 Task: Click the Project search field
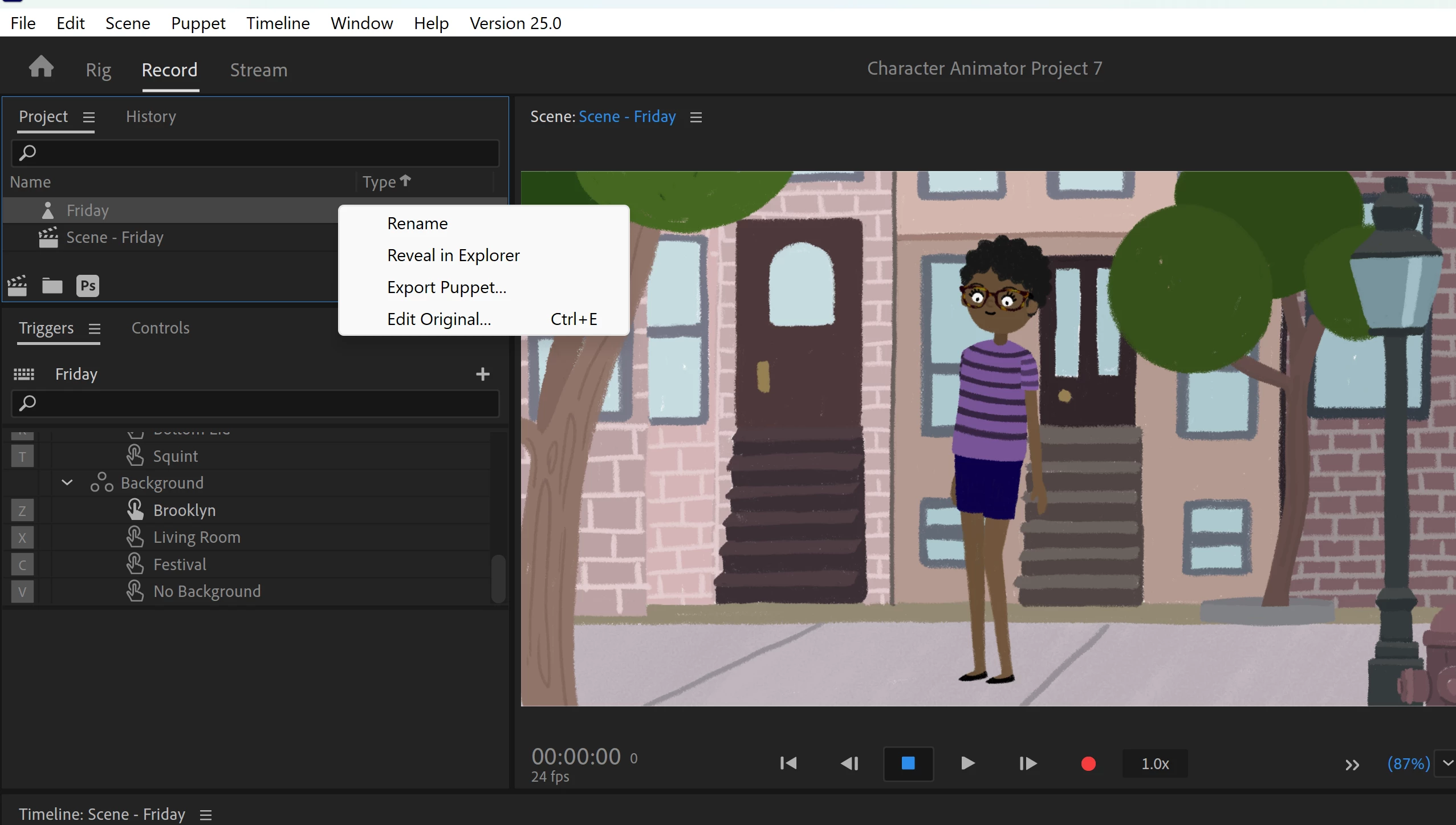click(x=255, y=153)
